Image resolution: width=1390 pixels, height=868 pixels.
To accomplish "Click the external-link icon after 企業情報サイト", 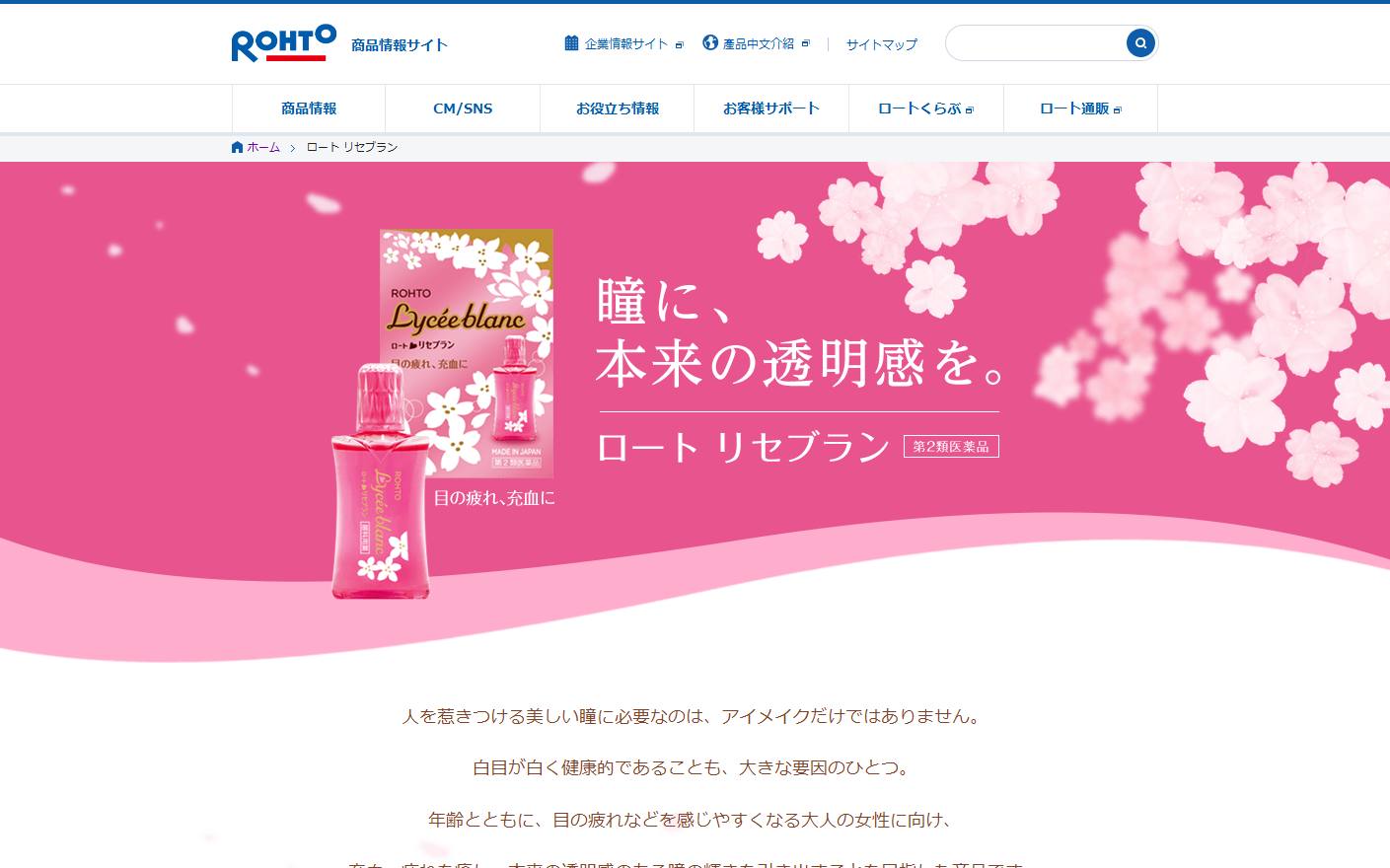I will click(679, 44).
